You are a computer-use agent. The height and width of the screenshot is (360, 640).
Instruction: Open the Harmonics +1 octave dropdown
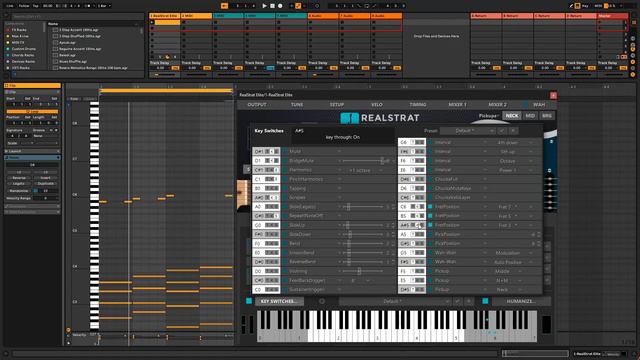coord(365,170)
